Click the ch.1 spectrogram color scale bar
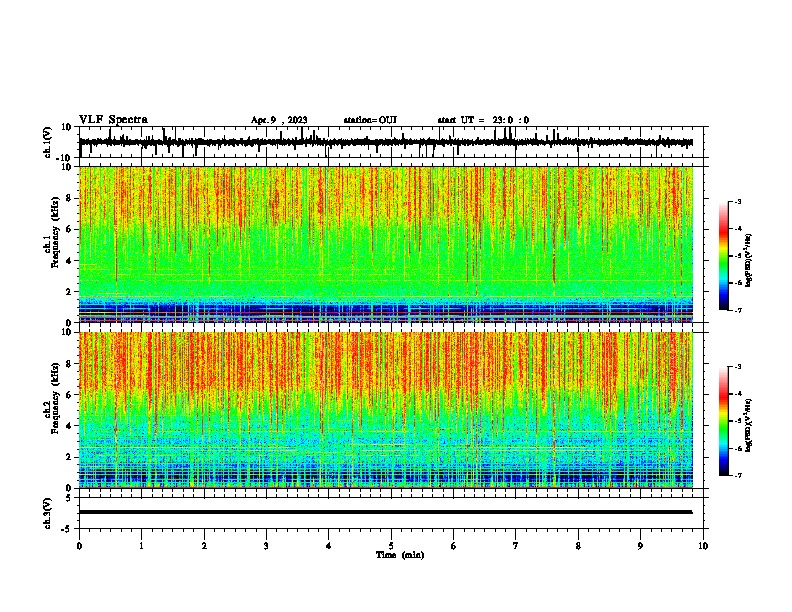This screenshot has height=612, width=792. point(724,256)
